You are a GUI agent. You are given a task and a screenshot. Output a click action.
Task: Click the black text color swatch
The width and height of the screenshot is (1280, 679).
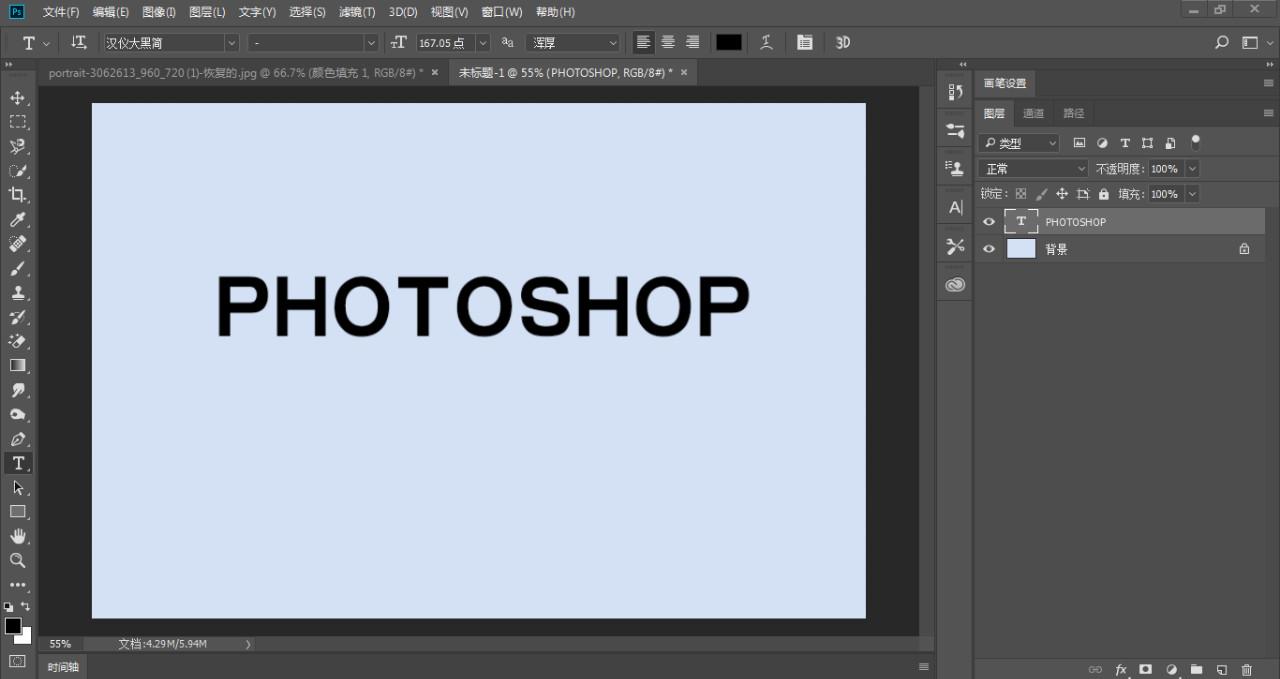(729, 43)
